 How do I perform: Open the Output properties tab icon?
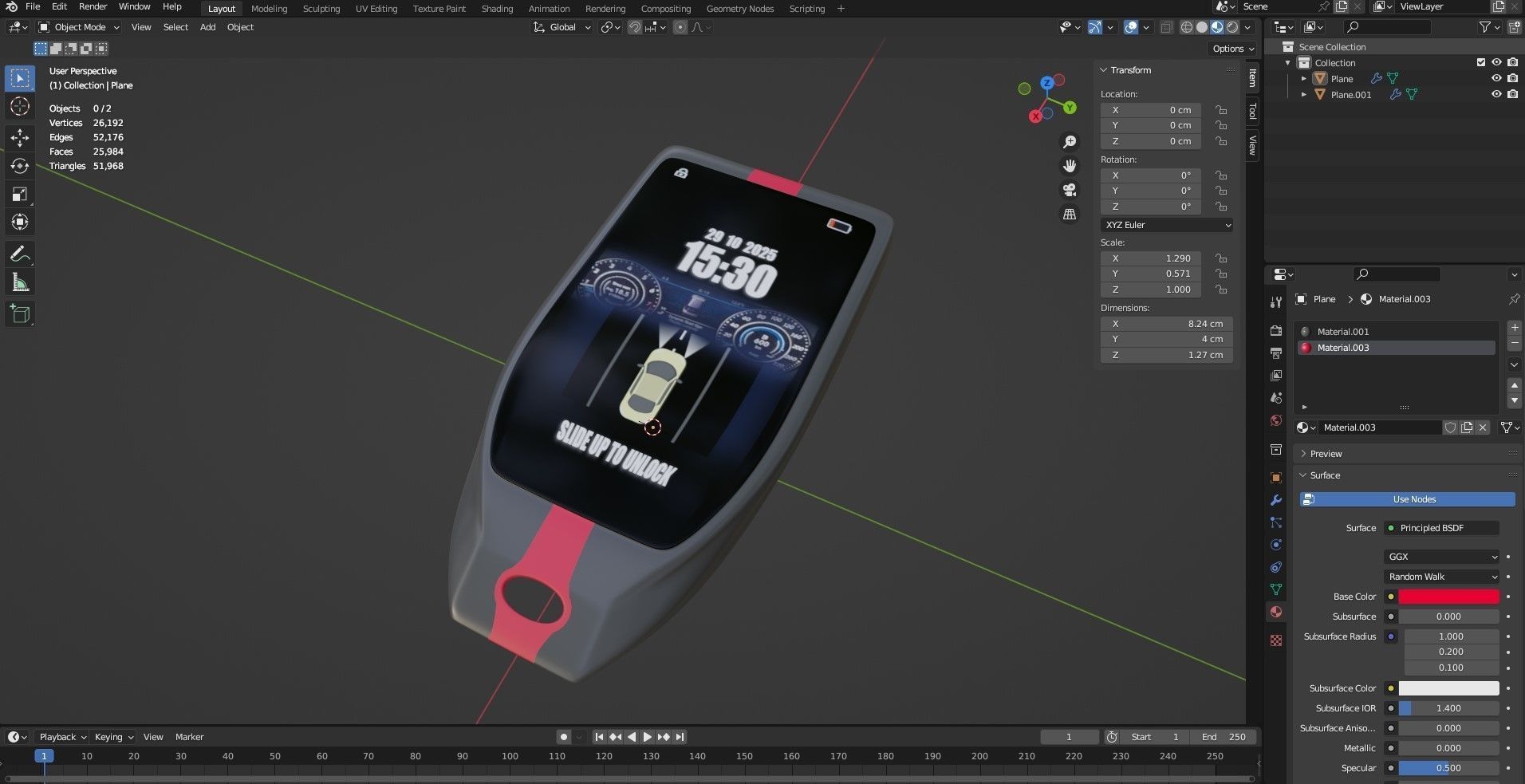click(1276, 353)
